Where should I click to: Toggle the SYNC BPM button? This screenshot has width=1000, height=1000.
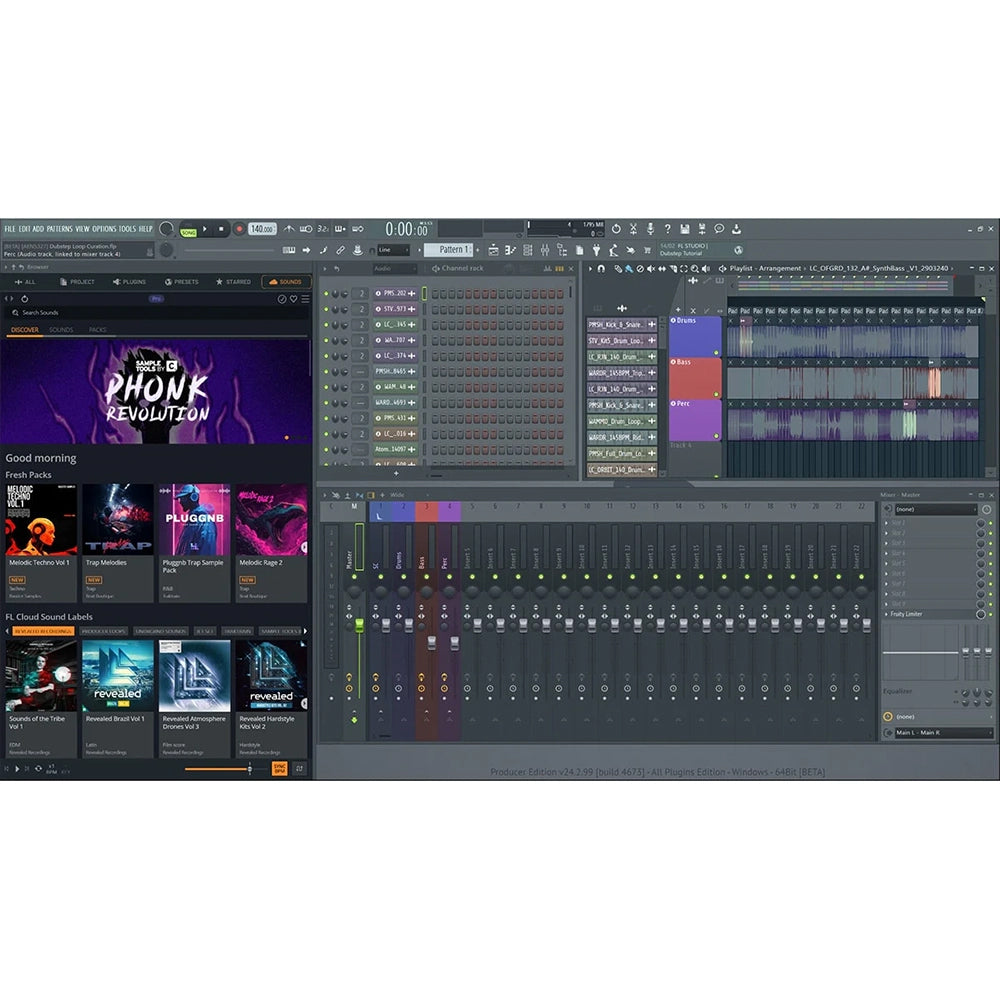coord(279,768)
